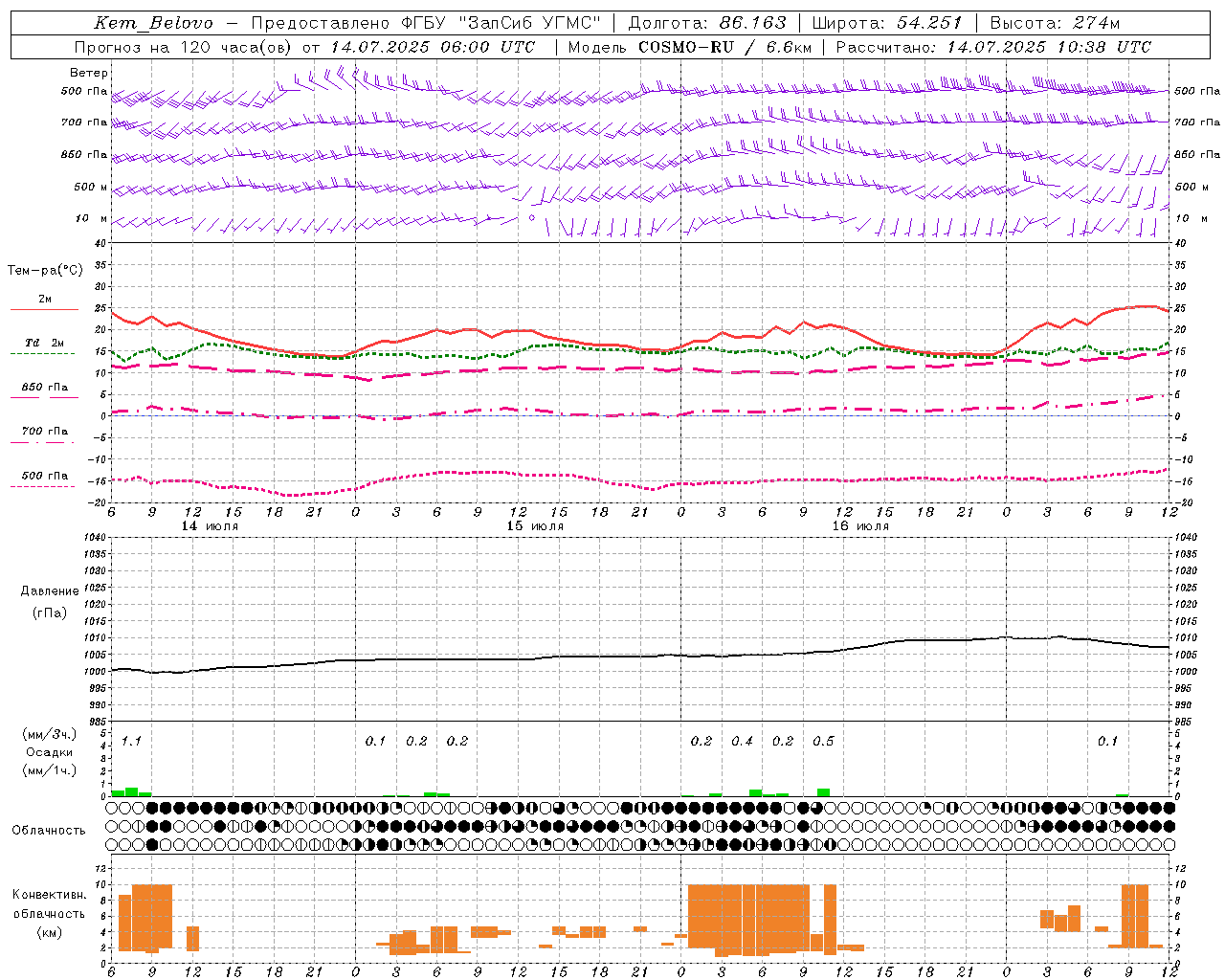Click the date label 15 июля
Image resolution: width=1225 pixels, height=980 pixels.
pos(535,526)
